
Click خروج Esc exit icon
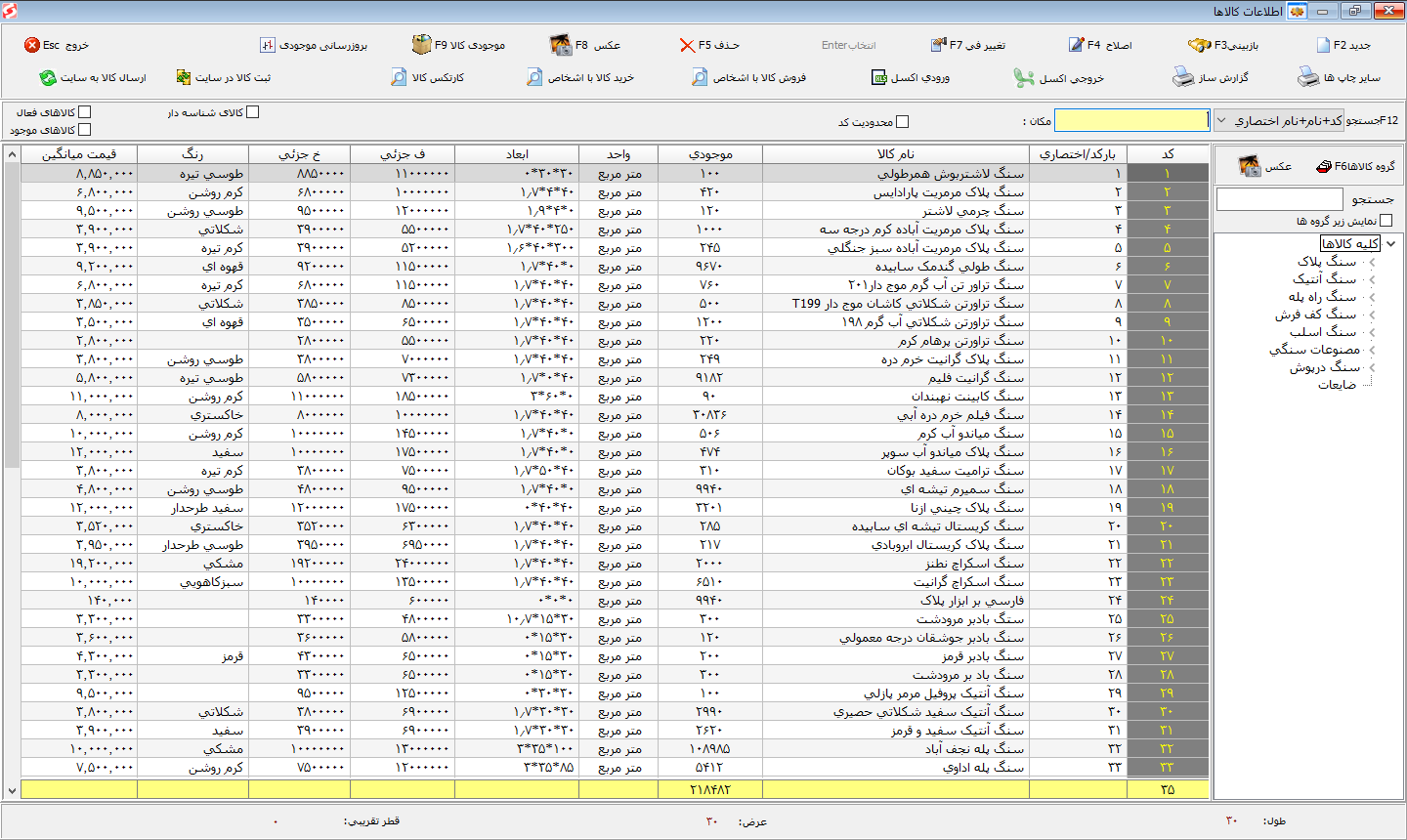(32, 45)
